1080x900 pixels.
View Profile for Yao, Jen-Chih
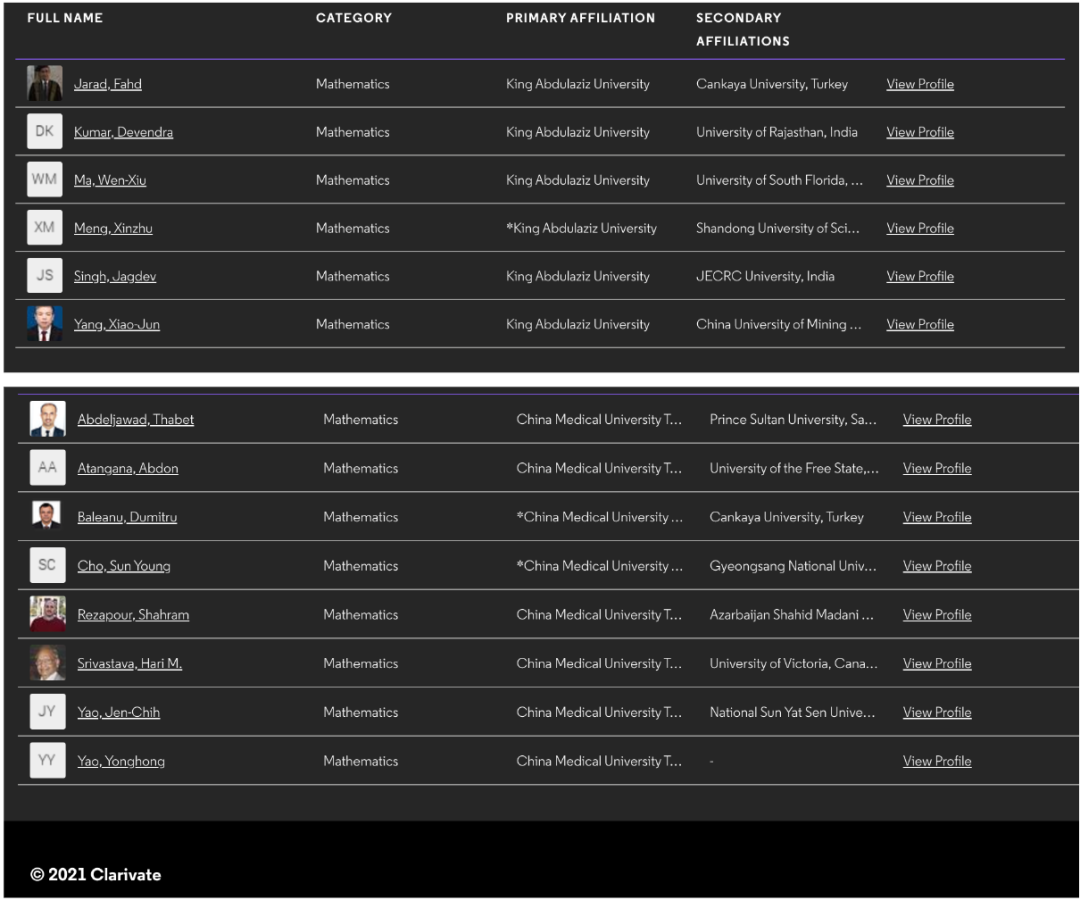pyautogui.click(x=937, y=713)
